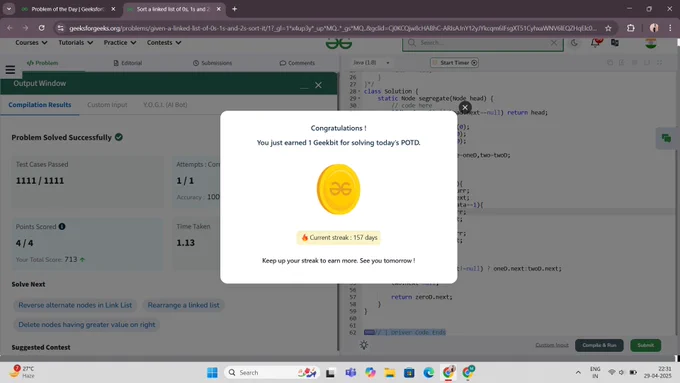Close the Sort a linked list browser tab
Viewport: 680px width, 383px height.
pyautogui.click(x=219, y=9)
